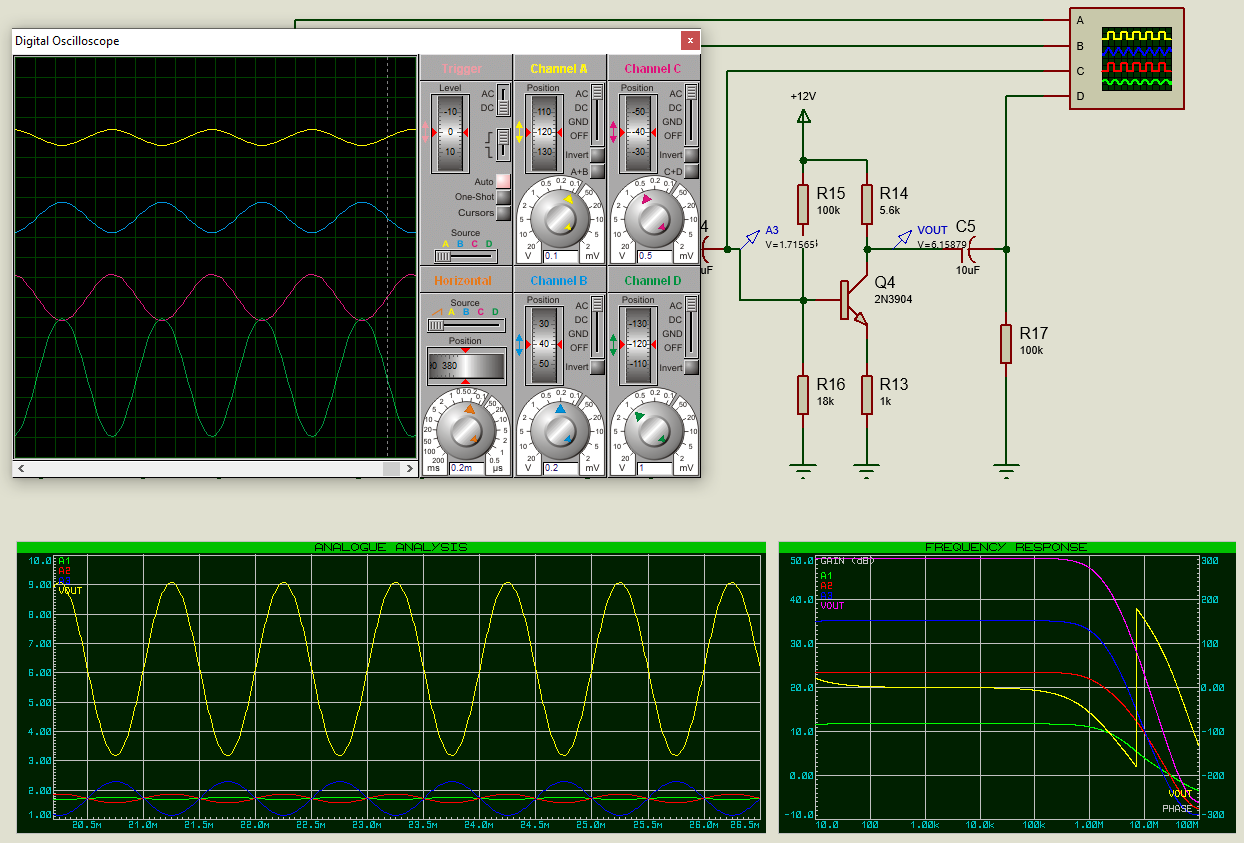
Task: Select capacitor C5 symbol
Action: click(968, 248)
